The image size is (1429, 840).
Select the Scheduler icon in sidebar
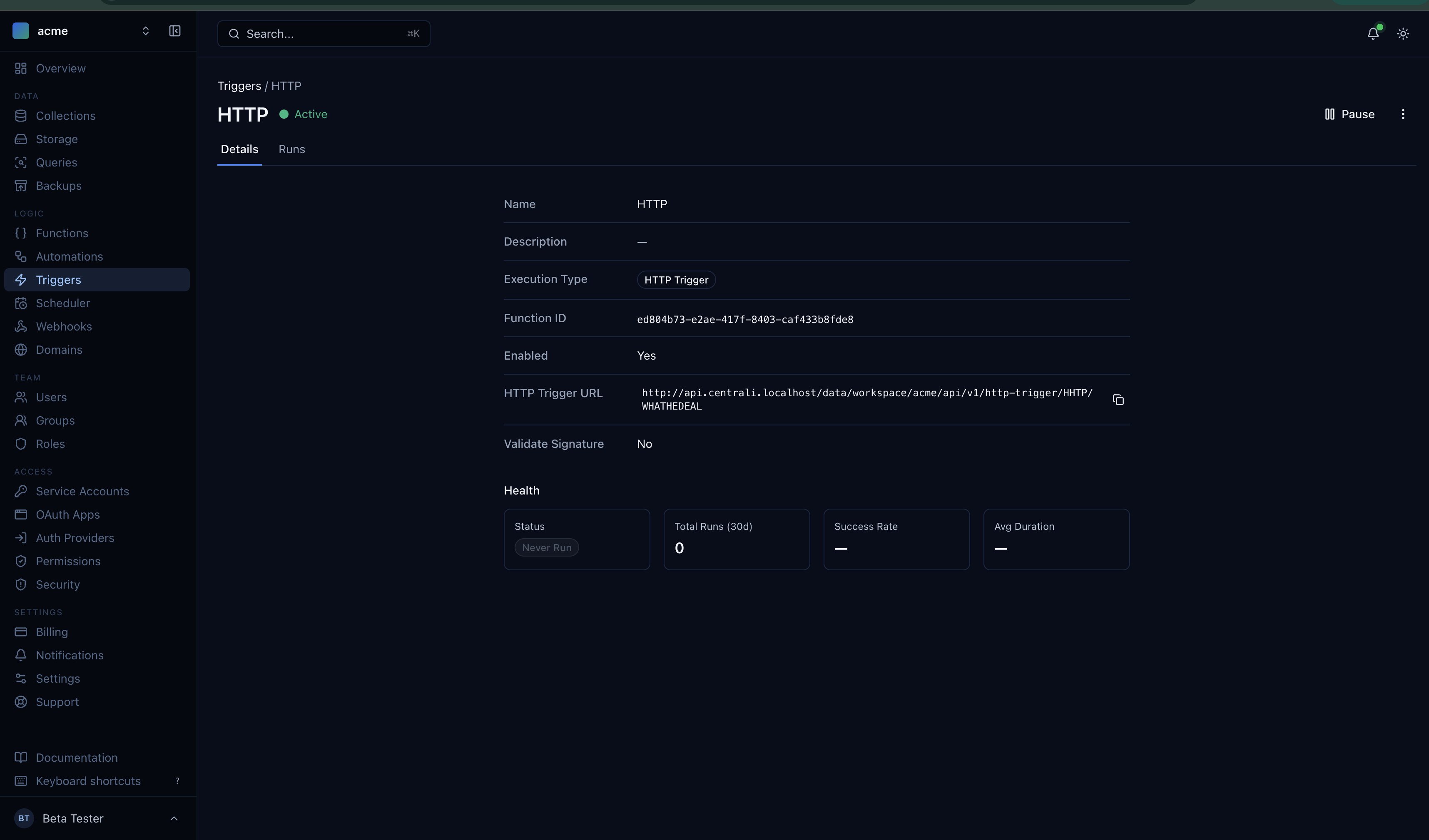[21, 303]
